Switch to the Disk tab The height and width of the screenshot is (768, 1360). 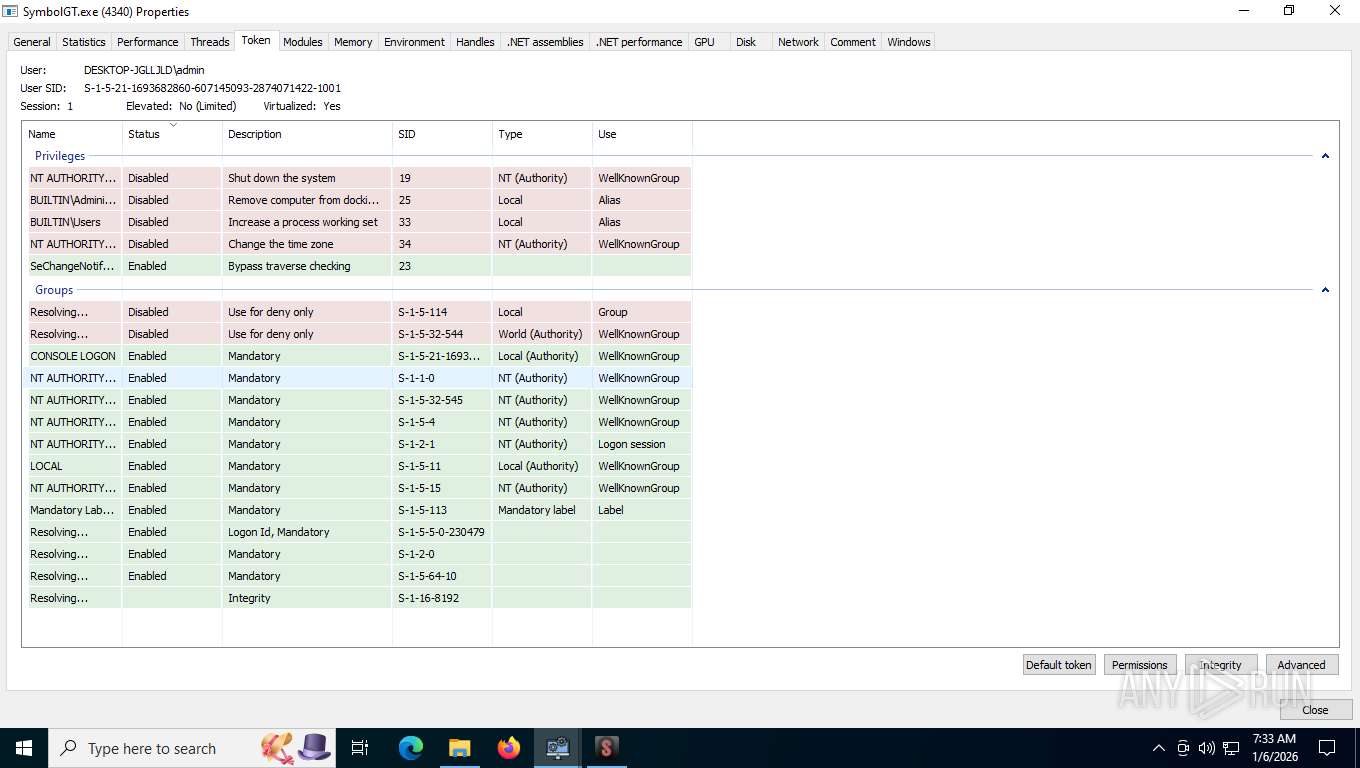(746, 42)
